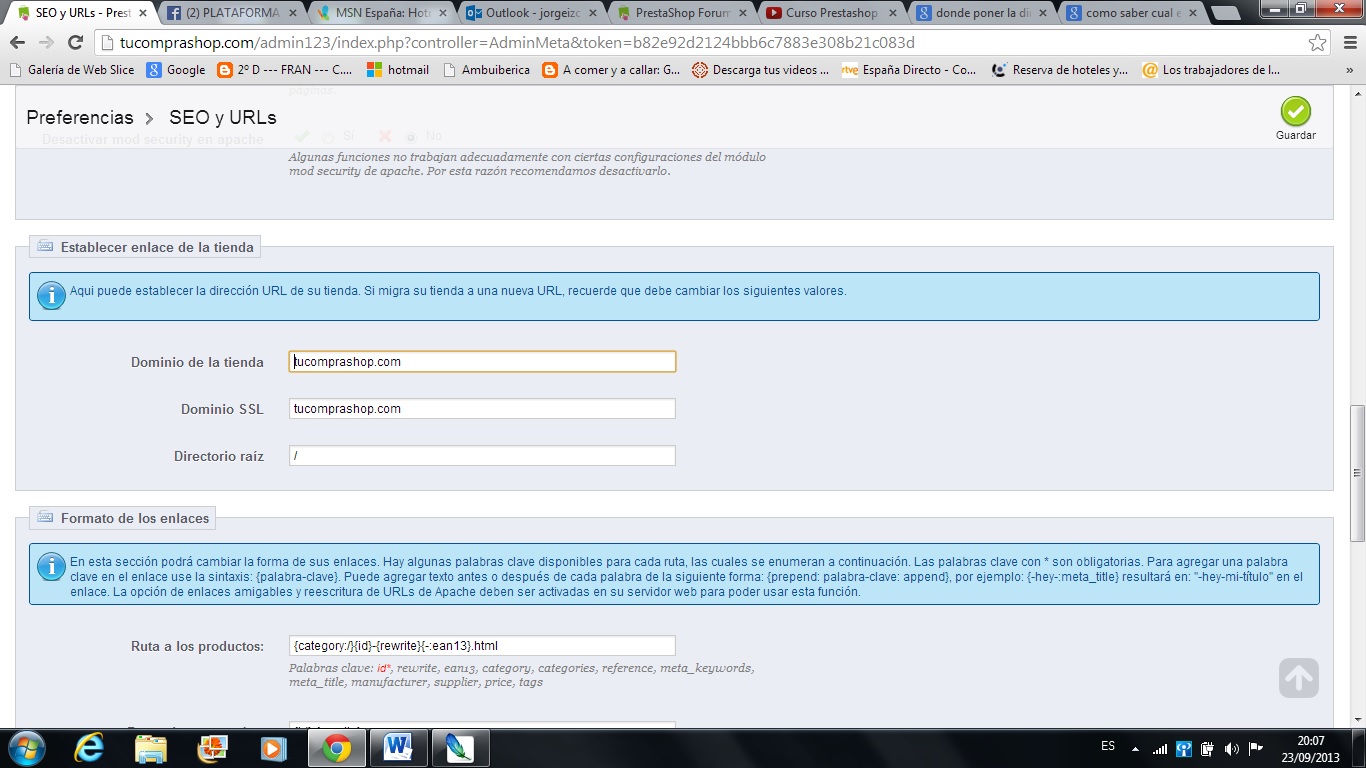Switch to the 'Curso Prestashop' YouTube tab
1366x768 pixels.
click(829, 13)
